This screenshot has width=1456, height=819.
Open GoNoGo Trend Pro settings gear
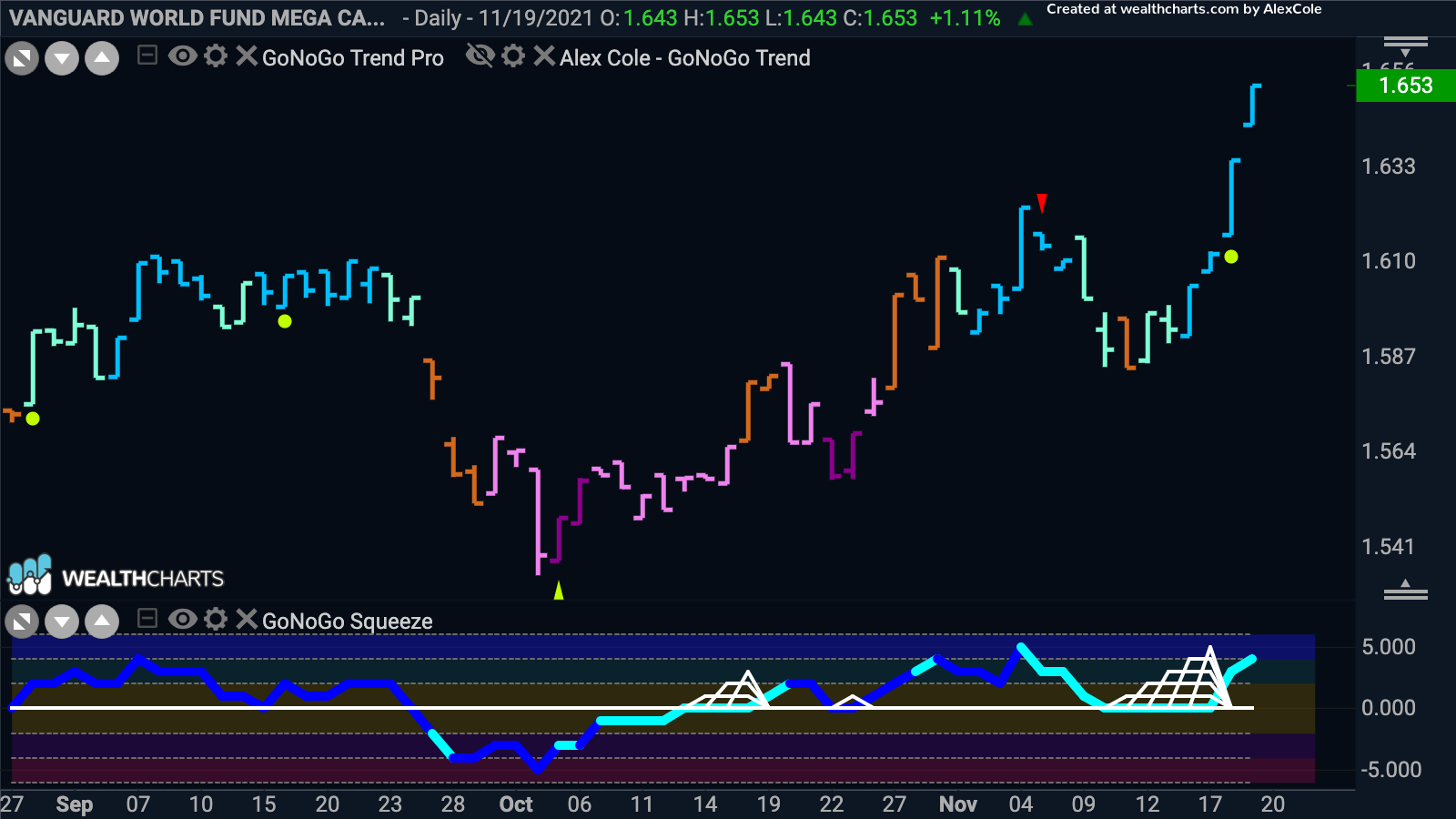click(x=216, y=56)
